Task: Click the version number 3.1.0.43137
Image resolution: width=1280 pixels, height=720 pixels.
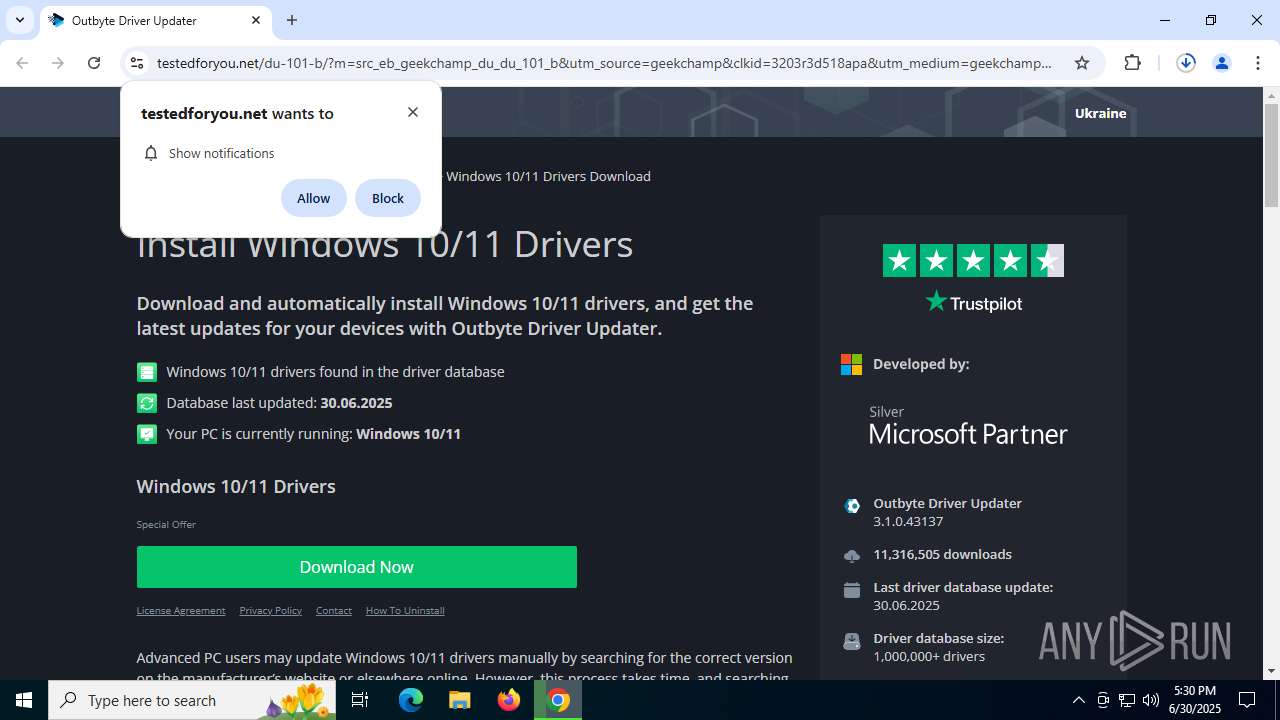Action: [908, 521]
